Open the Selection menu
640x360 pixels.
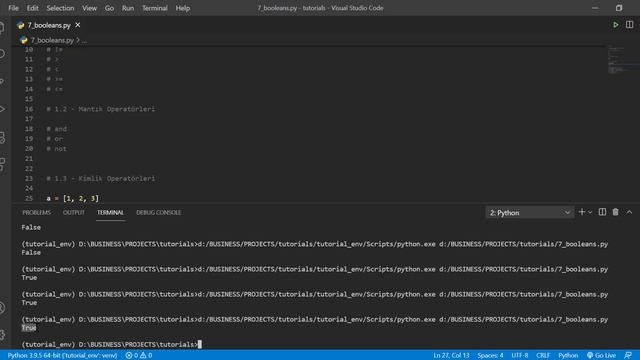(x=60, y=8)
